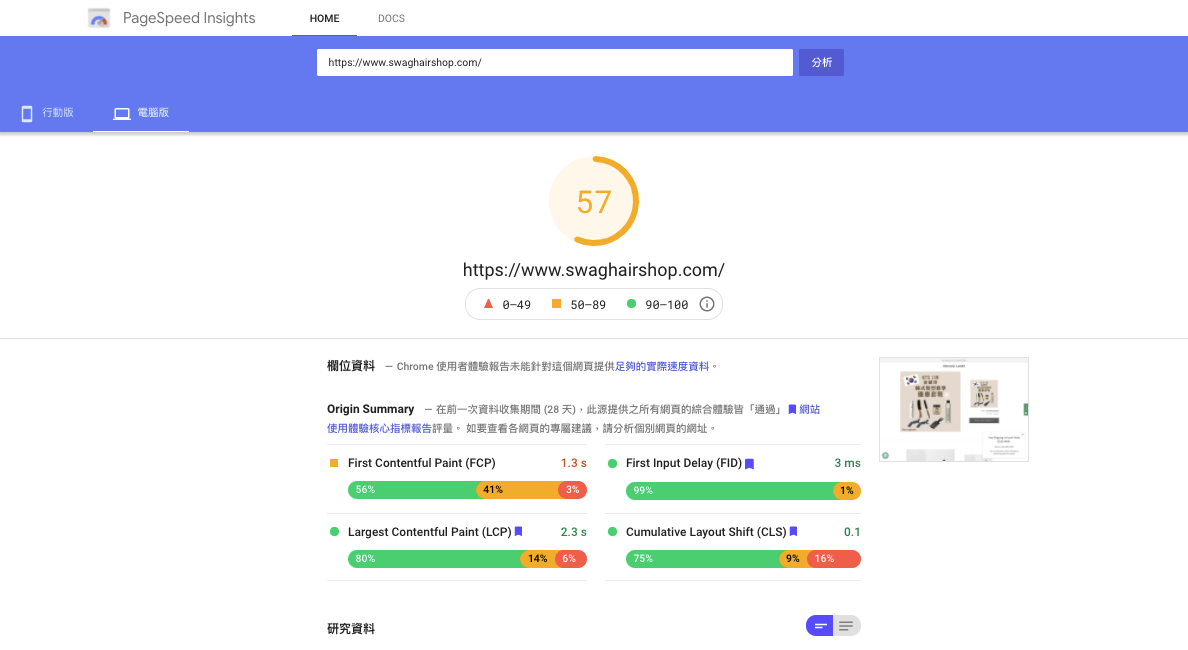Click the 分析 analyze button
The image size is (1188, 650).
tap(821, 62)
